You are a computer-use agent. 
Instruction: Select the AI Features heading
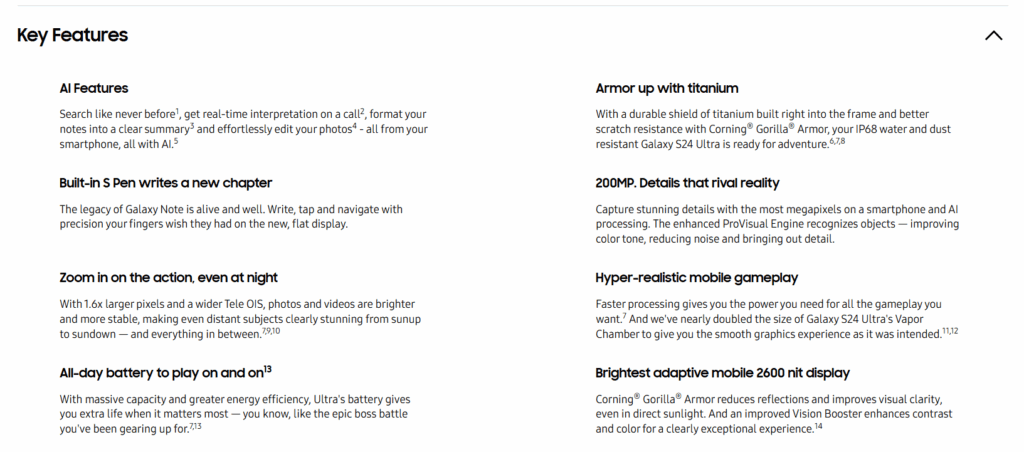click(94, 88)
